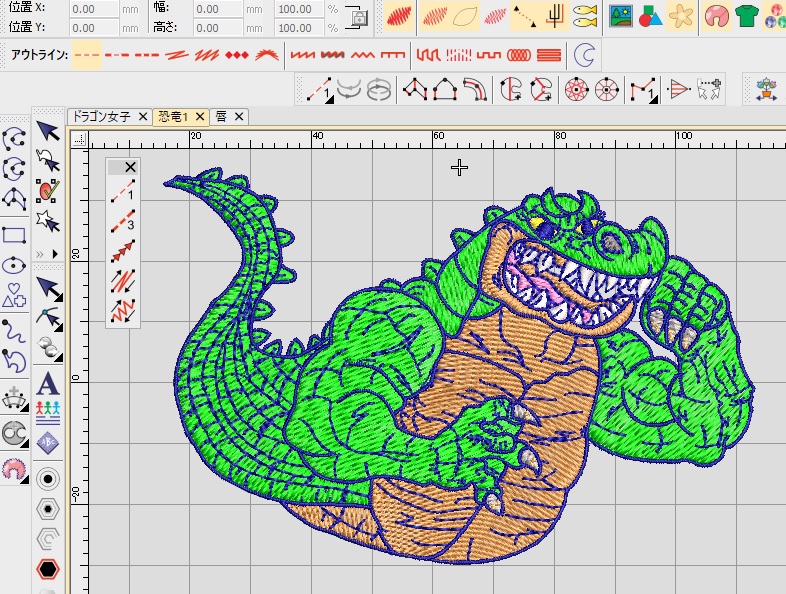Choose triple run in floating palette
786x594 pixels.
(123, 221)
